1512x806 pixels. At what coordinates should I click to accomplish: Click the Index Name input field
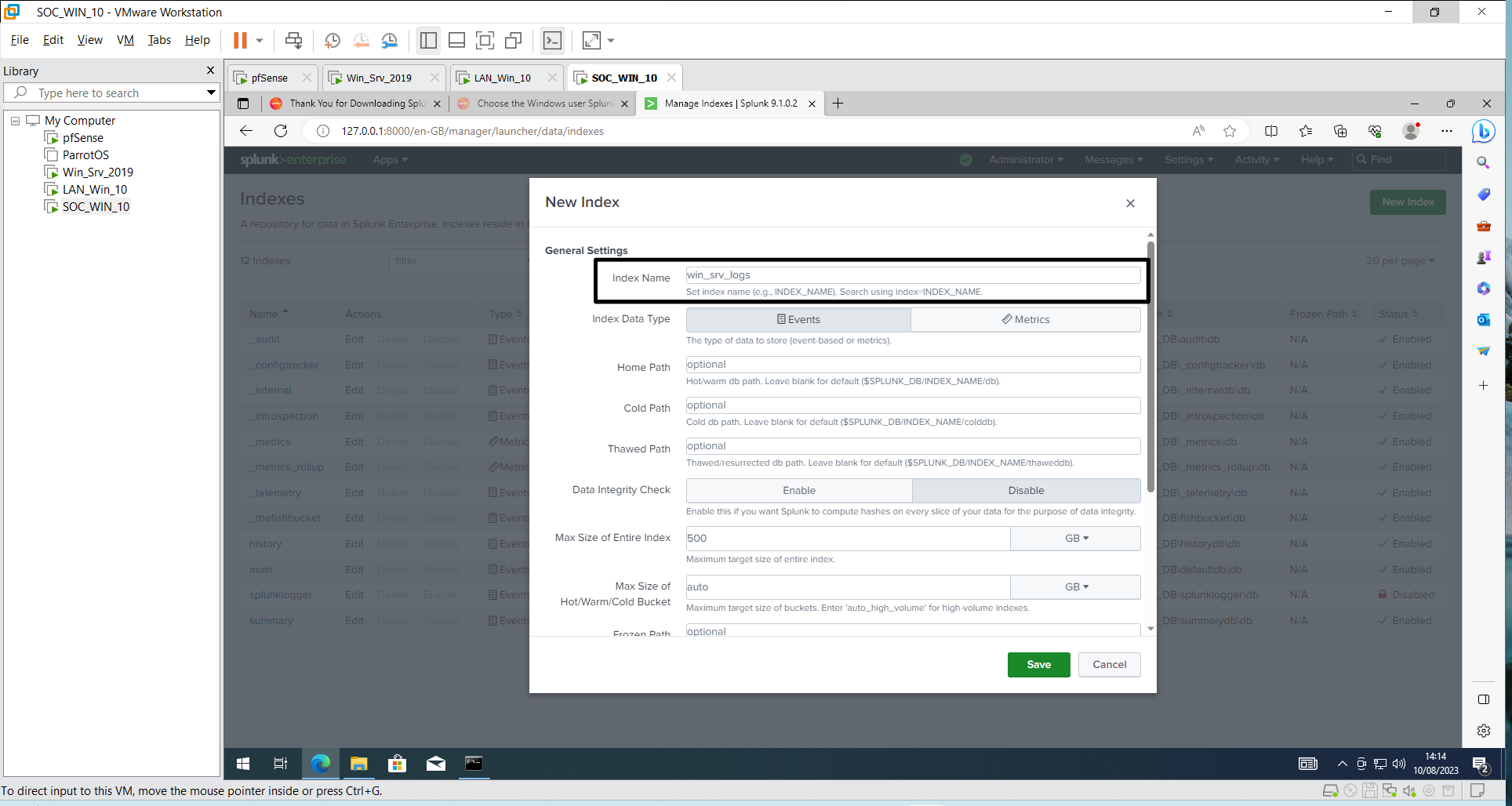coord(913,274)
